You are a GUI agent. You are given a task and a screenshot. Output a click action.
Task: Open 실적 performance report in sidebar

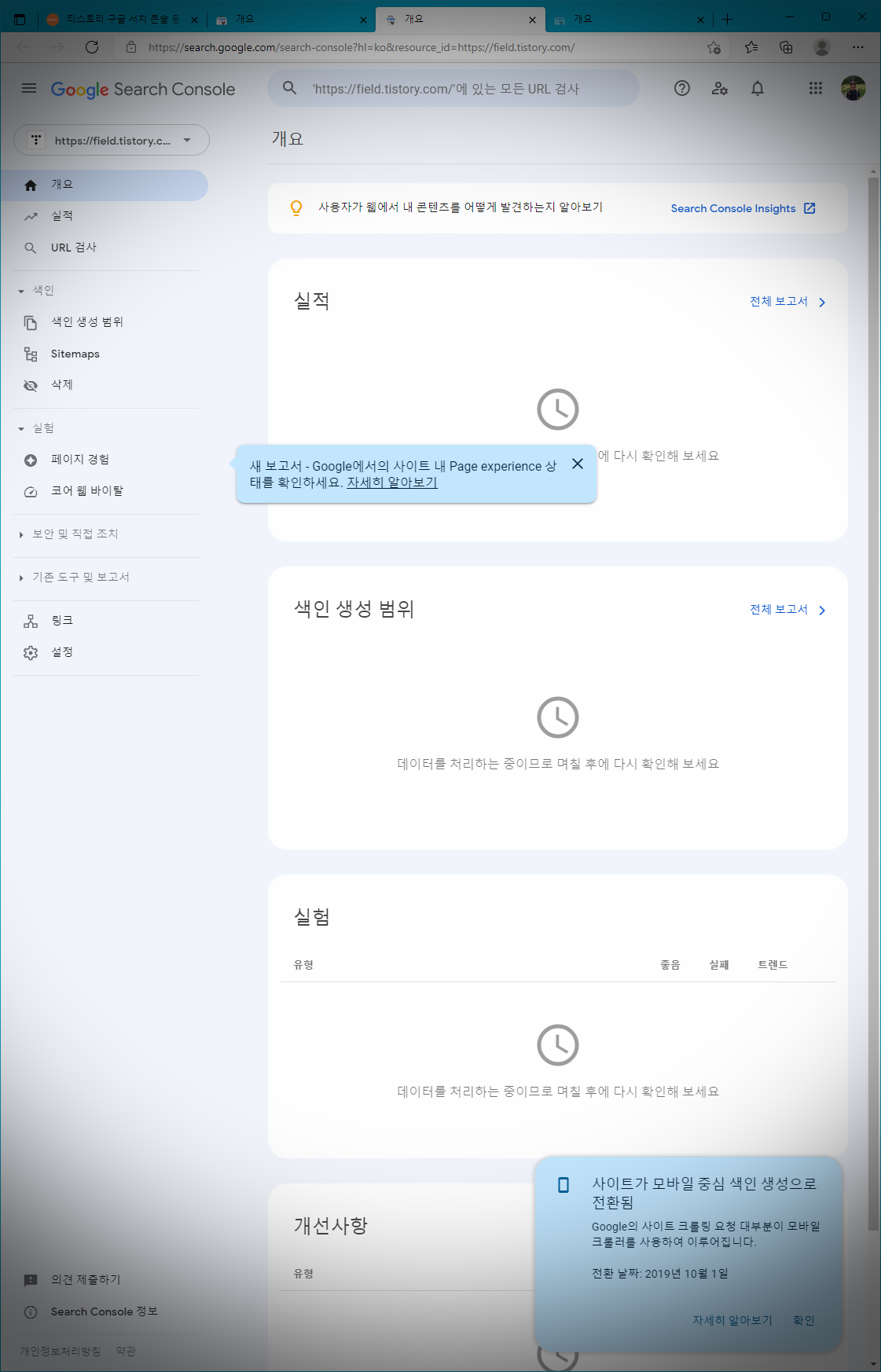click(104, 216)
